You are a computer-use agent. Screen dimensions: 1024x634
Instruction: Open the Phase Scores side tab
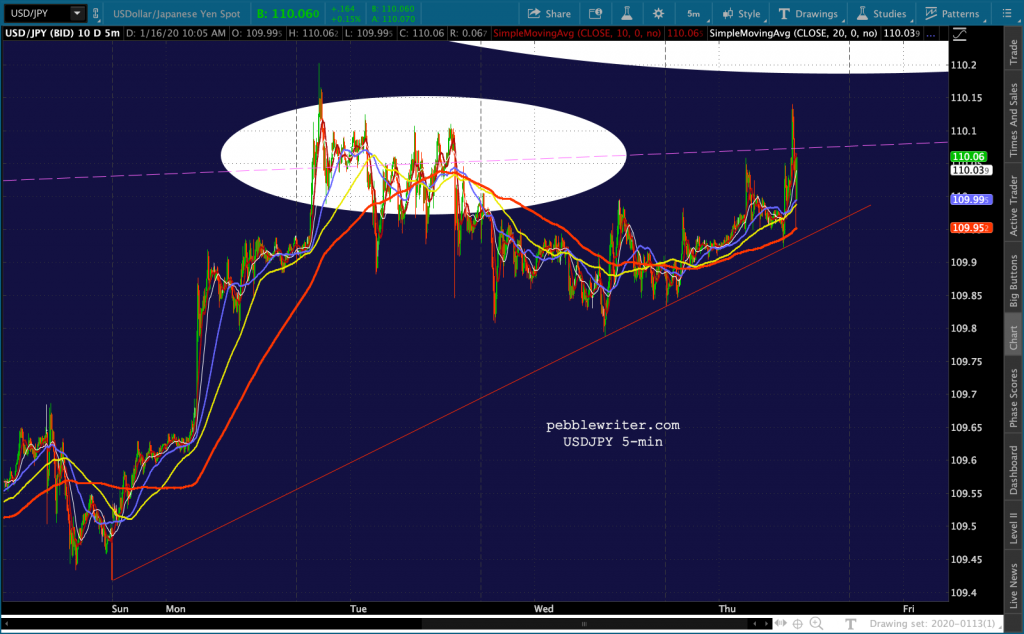(1014, 398)
